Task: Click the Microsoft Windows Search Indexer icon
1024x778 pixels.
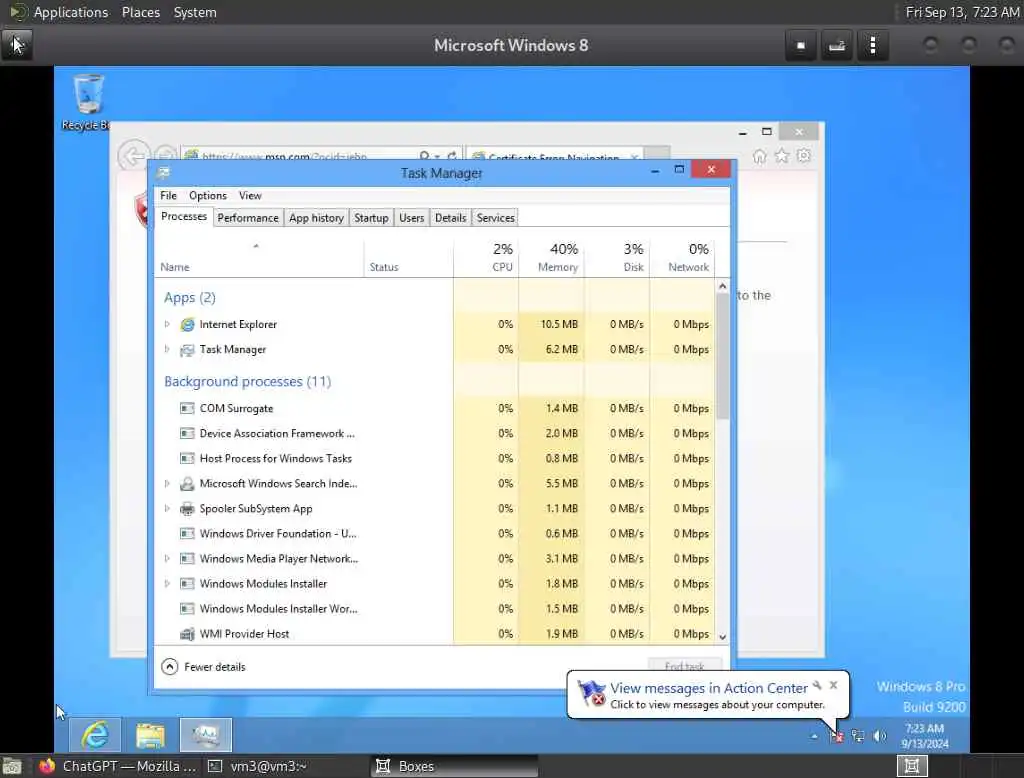Action: tap(187, 484)
